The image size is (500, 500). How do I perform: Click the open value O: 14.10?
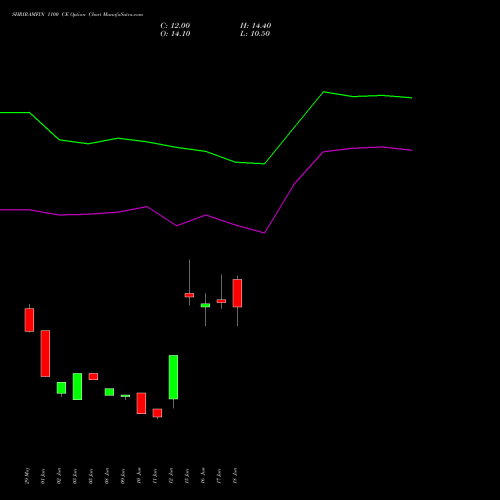(x=175, y=34)
